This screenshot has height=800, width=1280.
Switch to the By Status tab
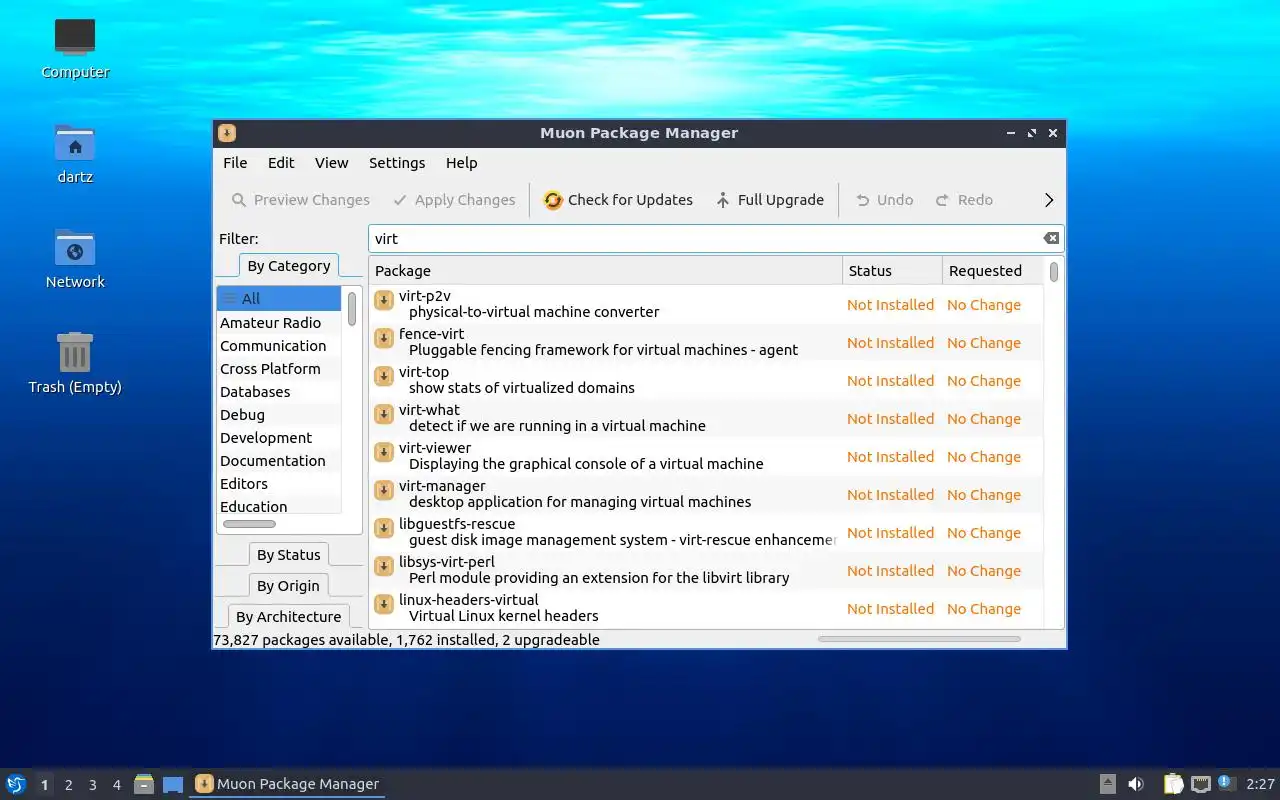click(289, 555)
